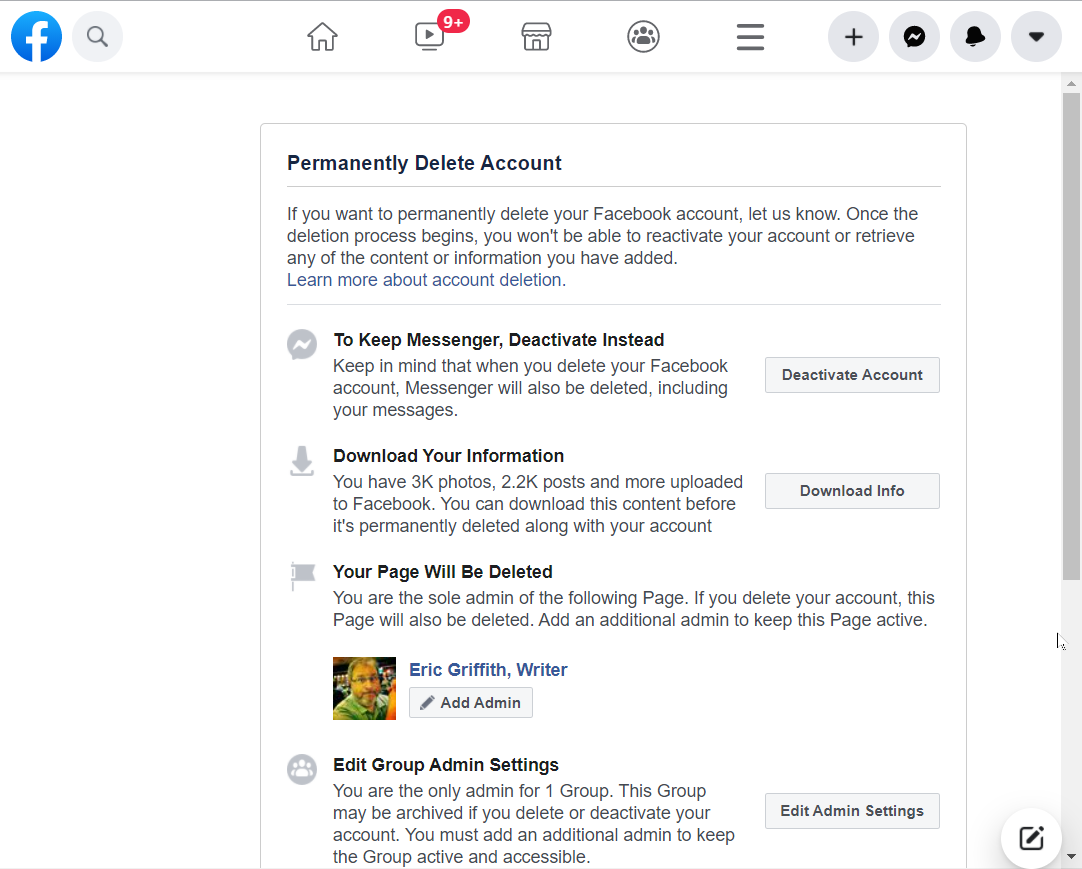Click the Eric Griffith page profile thumbnail
This screenshot has height=869, width=1082.
[364, 688]
